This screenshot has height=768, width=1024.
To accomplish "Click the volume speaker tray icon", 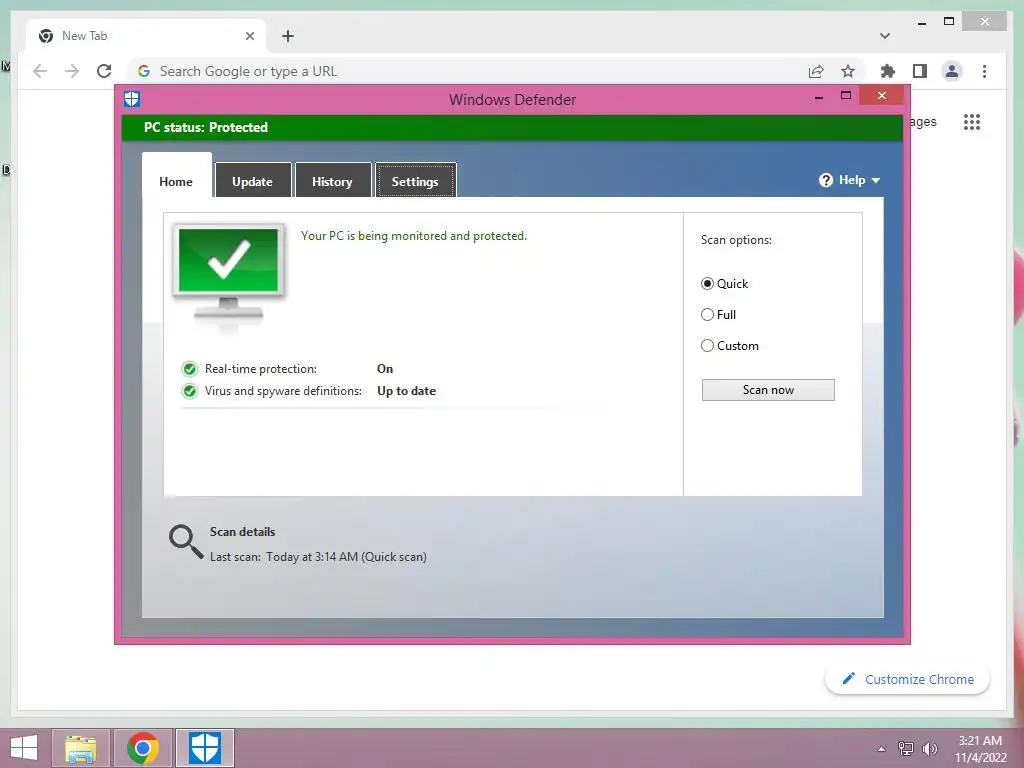I will point(929,749).
